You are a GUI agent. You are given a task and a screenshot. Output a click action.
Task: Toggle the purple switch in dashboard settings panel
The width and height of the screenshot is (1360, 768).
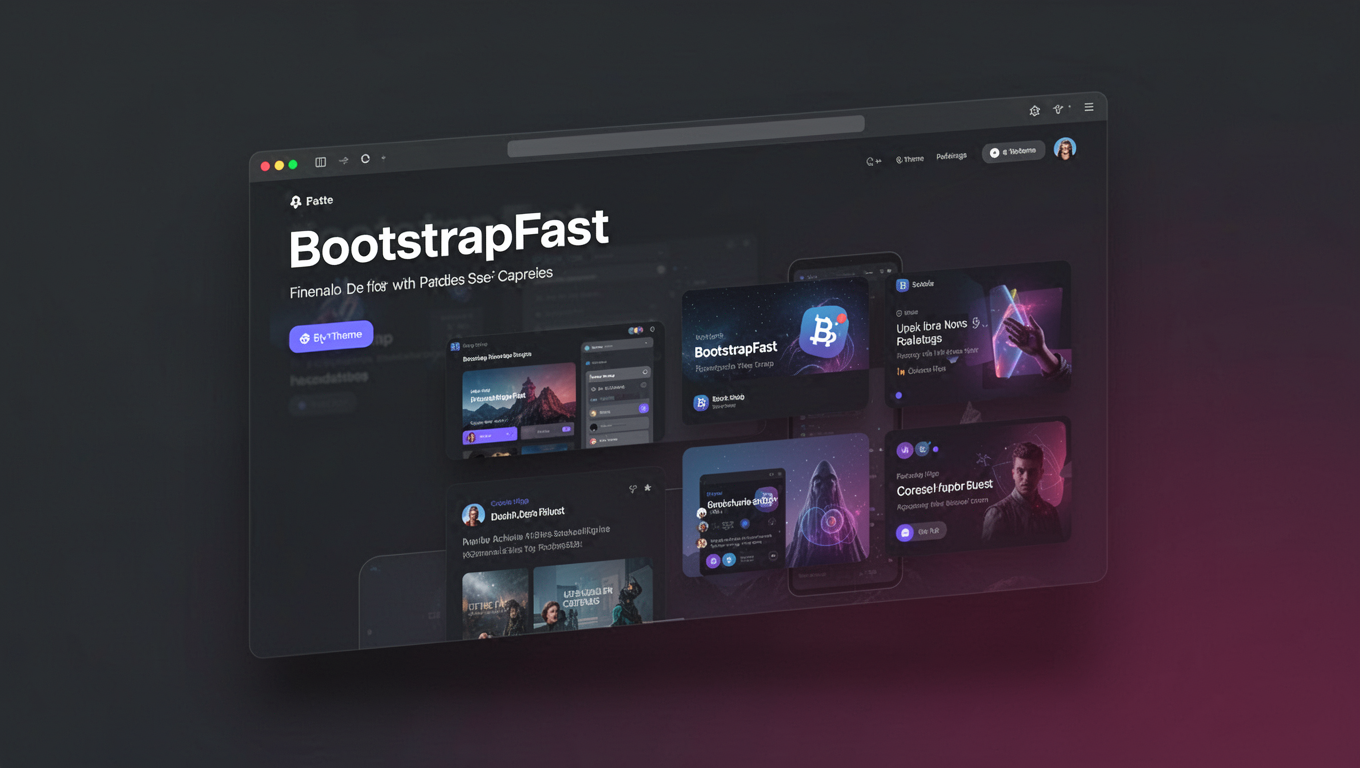(643, 408)
